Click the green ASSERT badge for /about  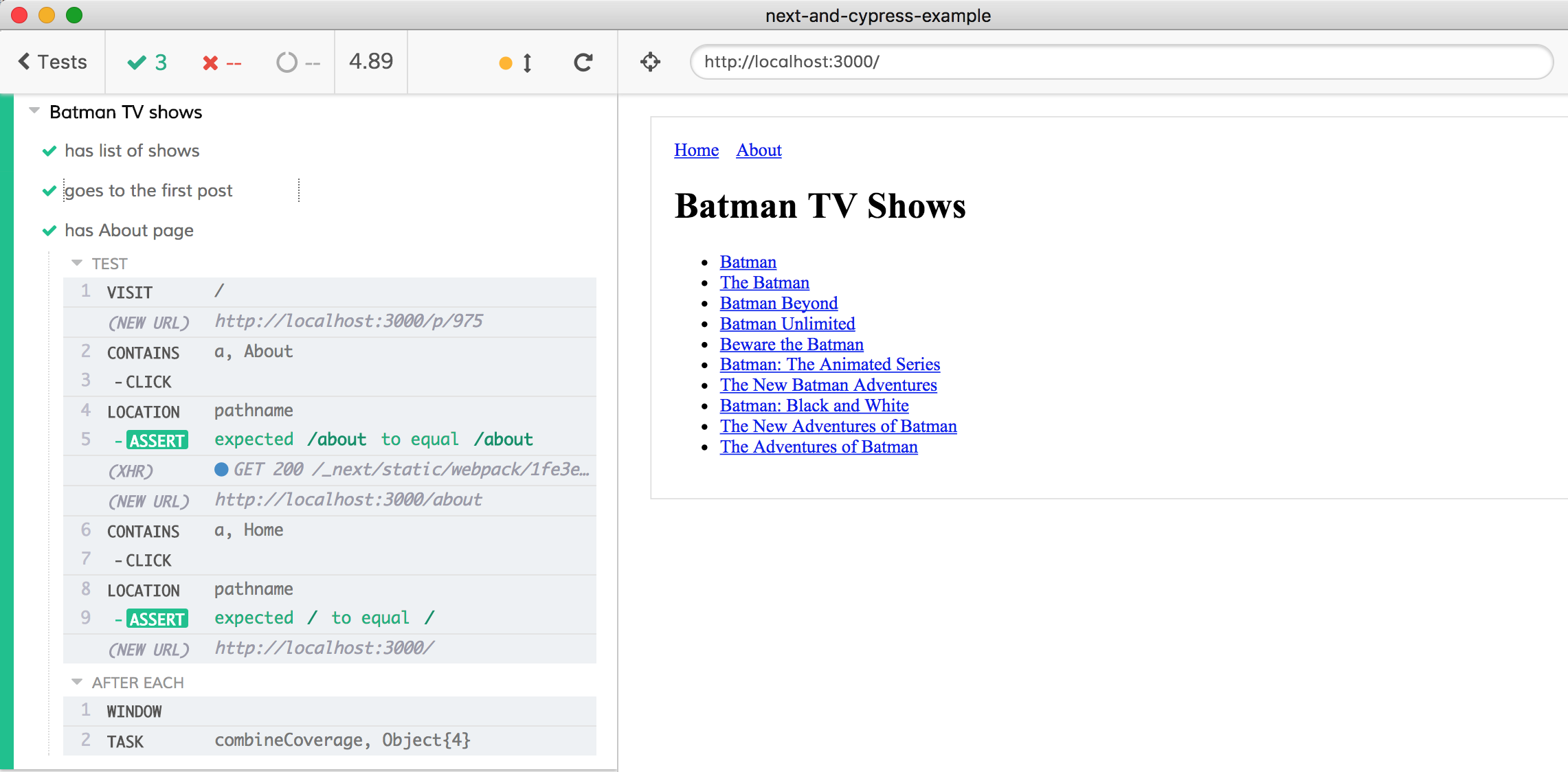point(157,440)
